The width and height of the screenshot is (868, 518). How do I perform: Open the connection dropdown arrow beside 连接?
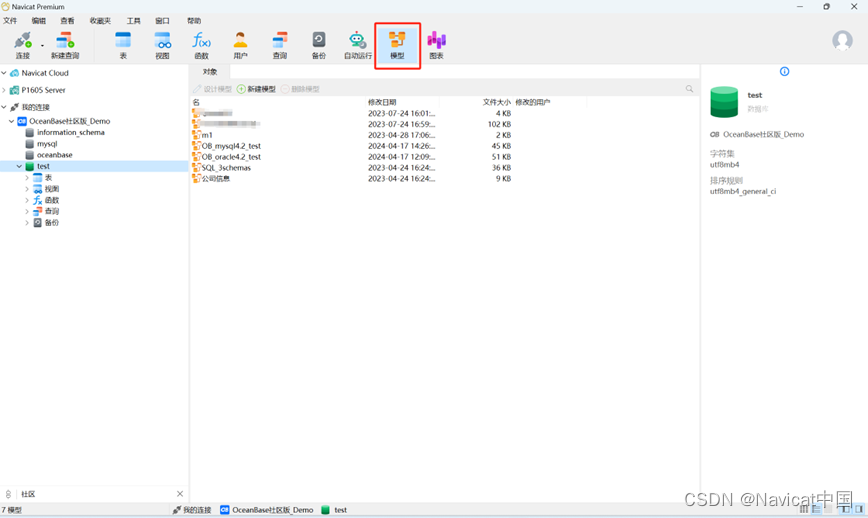coord(42,46)
